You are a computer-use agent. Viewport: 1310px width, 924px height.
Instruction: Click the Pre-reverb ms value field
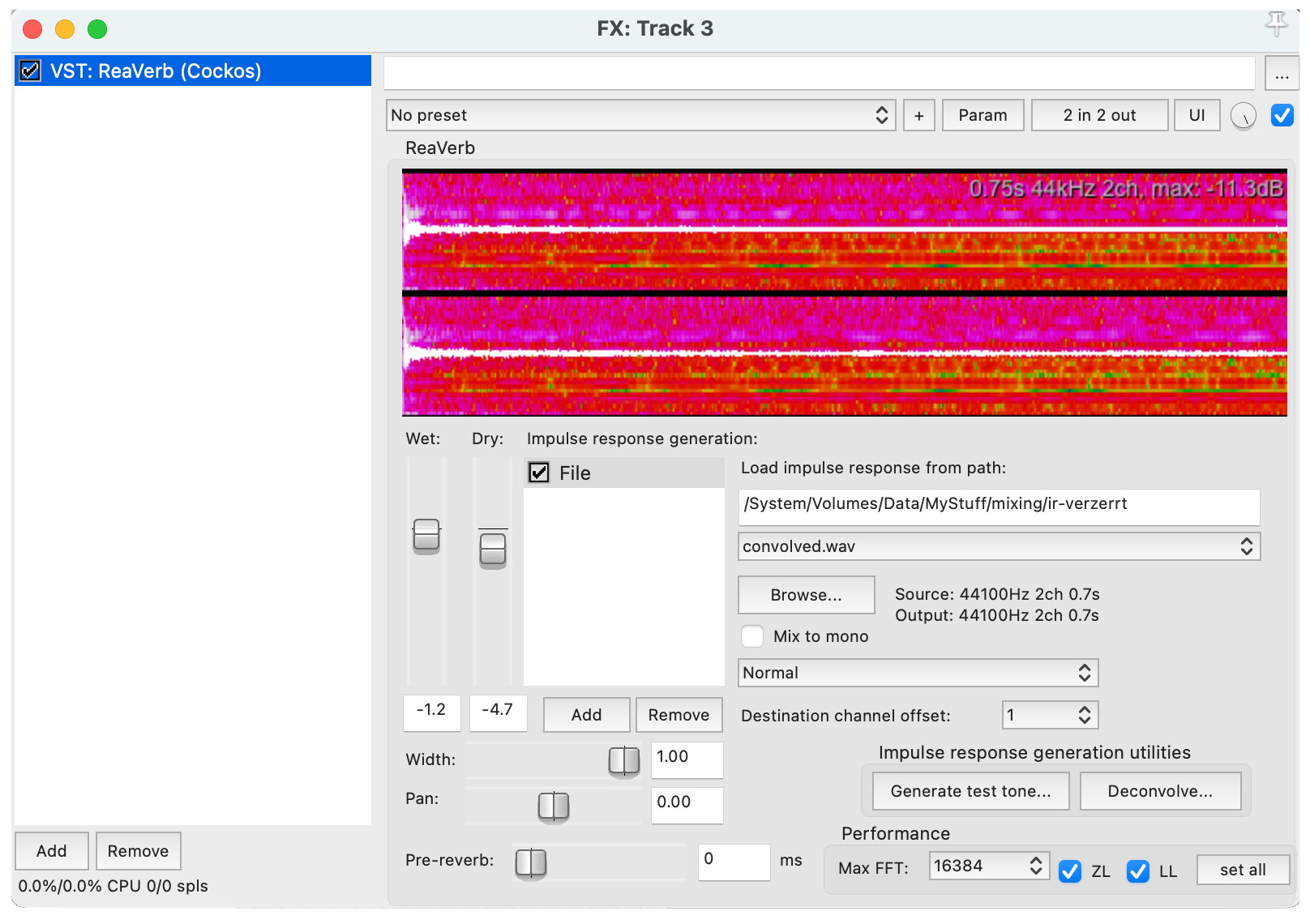734,862
